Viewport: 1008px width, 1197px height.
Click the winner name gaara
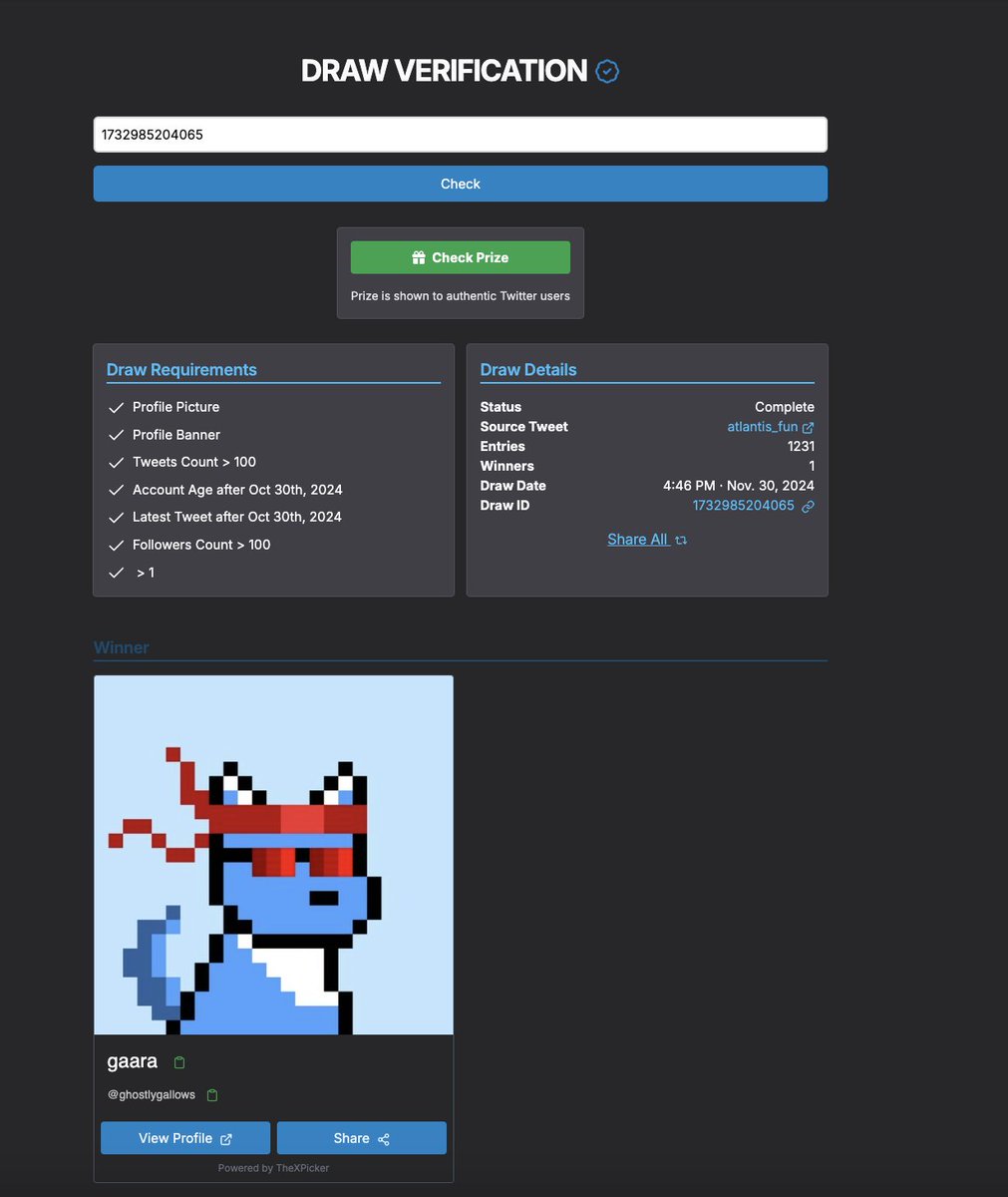[x=133, y=1061]
